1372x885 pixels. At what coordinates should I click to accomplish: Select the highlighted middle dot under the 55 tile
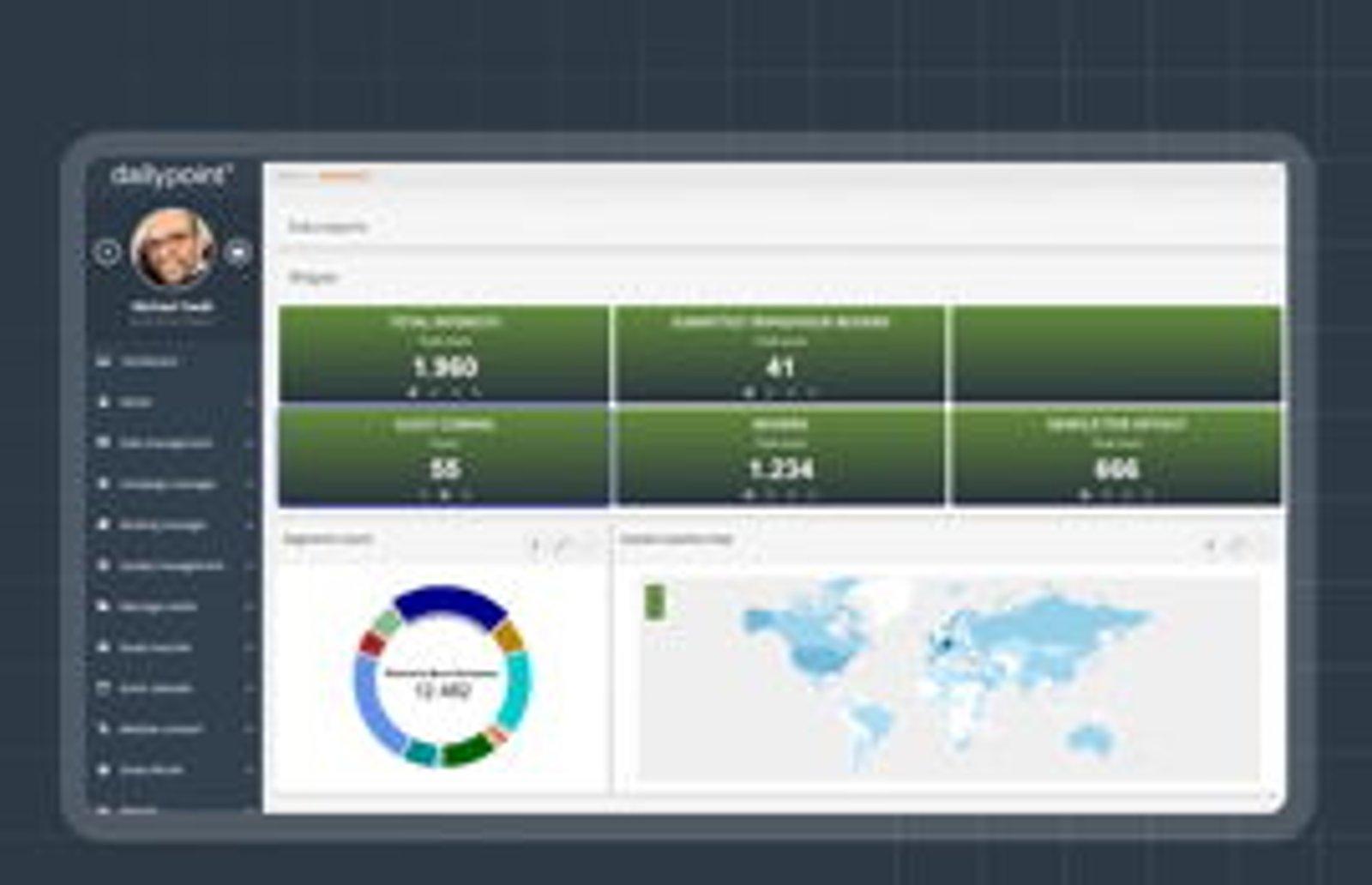click(x=444, y=495)
